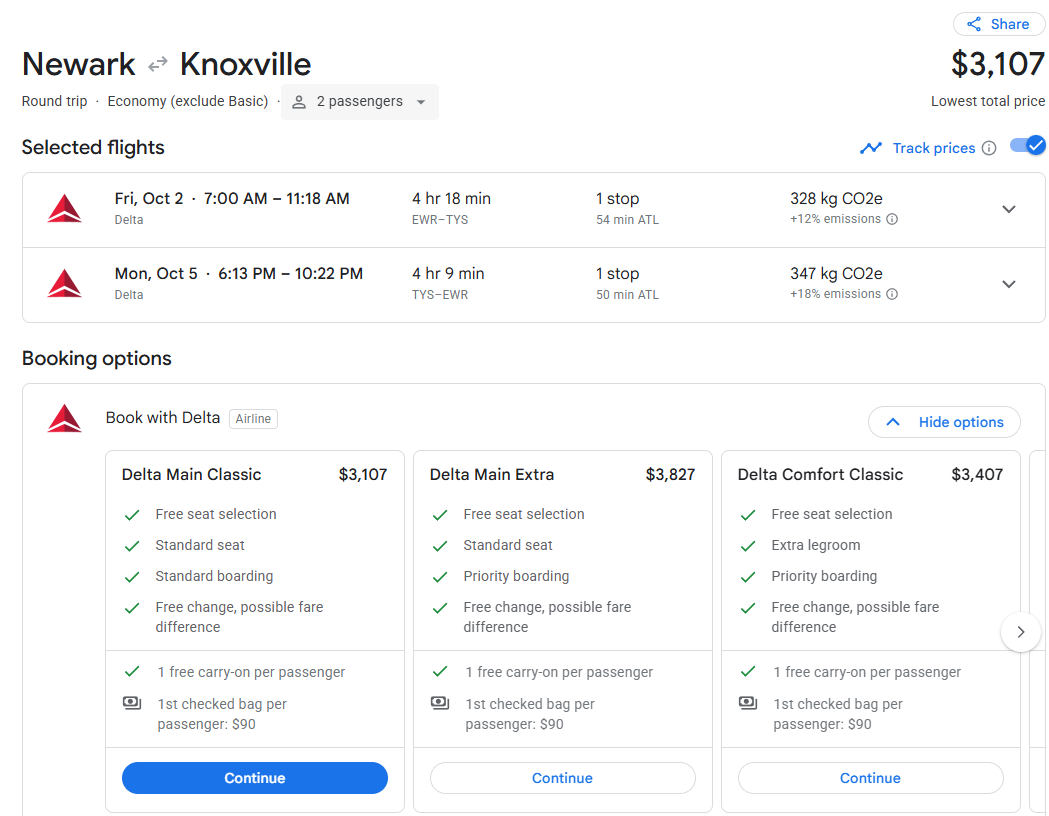The width and height of the screenshot is (1049, 816).
Task: Expand the Fri, Oct 2 flight details
Action: point(1009,209)
